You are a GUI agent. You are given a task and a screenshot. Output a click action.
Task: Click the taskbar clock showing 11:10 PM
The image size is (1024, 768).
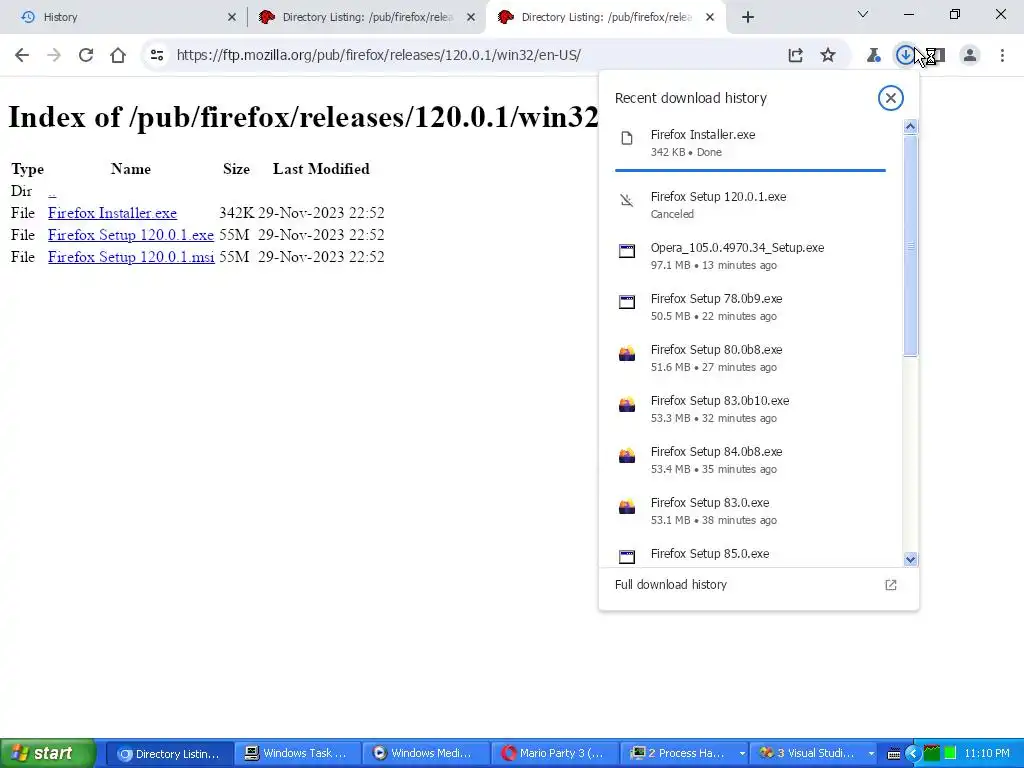[986, 753]
